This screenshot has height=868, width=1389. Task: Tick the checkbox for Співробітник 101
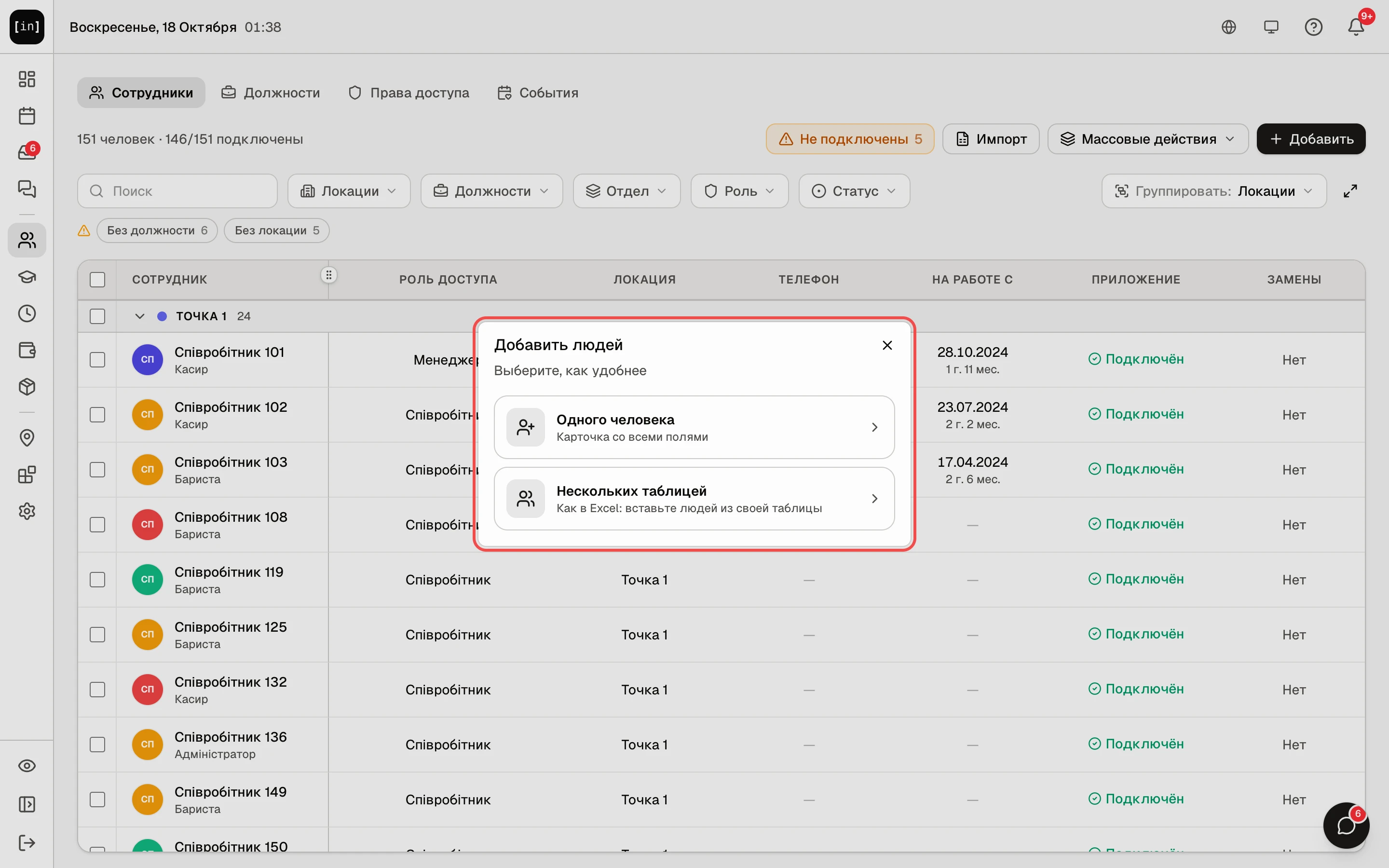coord(97,360)
